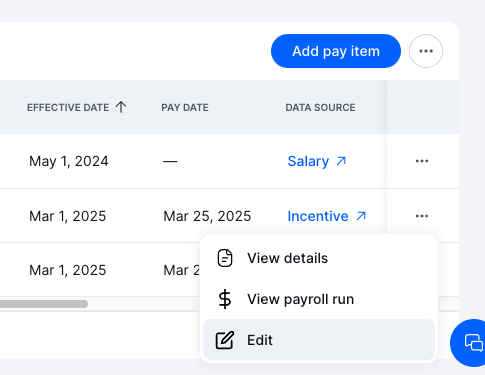Click the horizontal scrollbar thumb
The image size is (485, 375).
44,304
